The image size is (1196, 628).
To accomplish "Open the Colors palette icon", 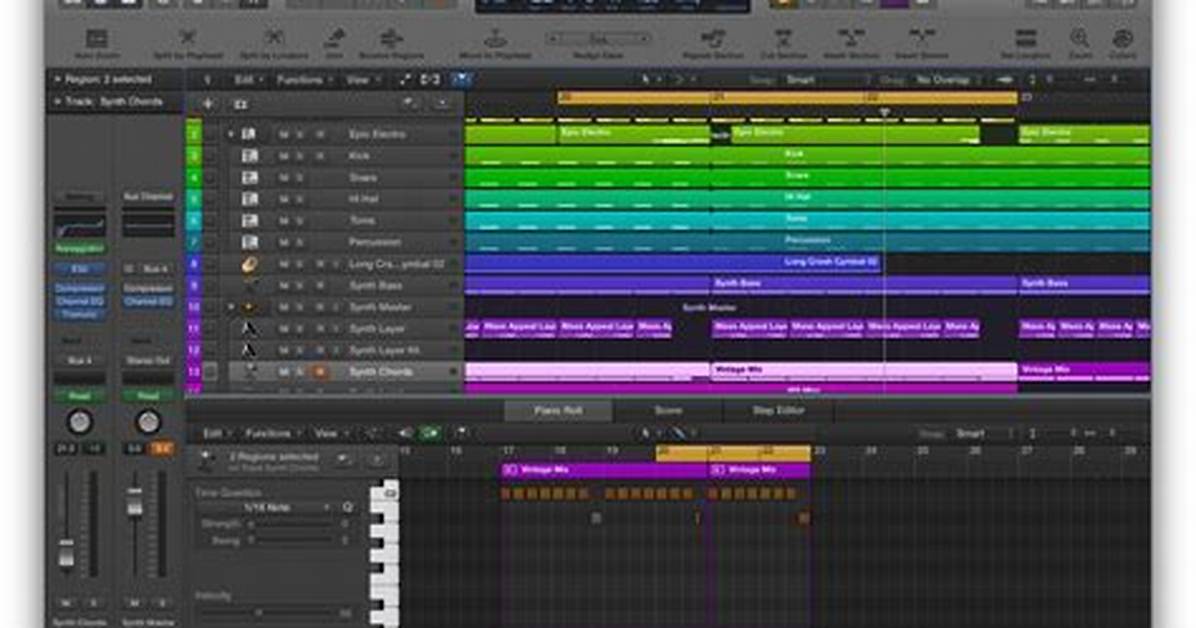I will (x=1122, y=37).
